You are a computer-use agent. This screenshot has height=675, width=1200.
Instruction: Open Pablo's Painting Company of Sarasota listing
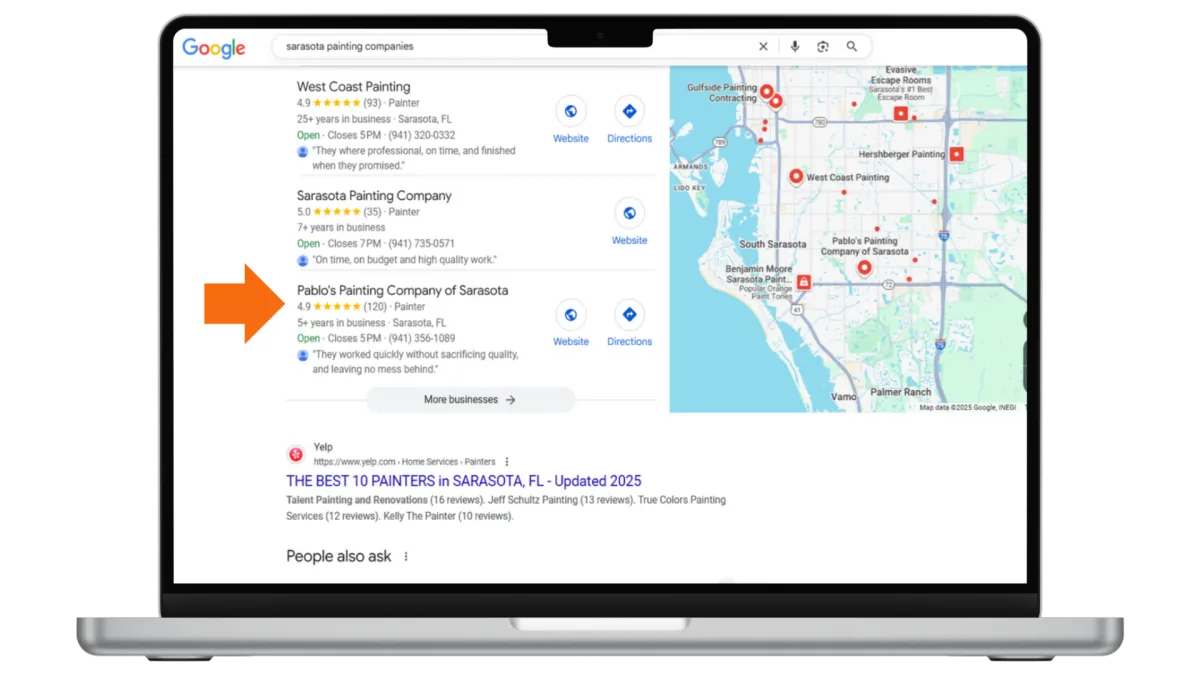click(x=402, y=290)
